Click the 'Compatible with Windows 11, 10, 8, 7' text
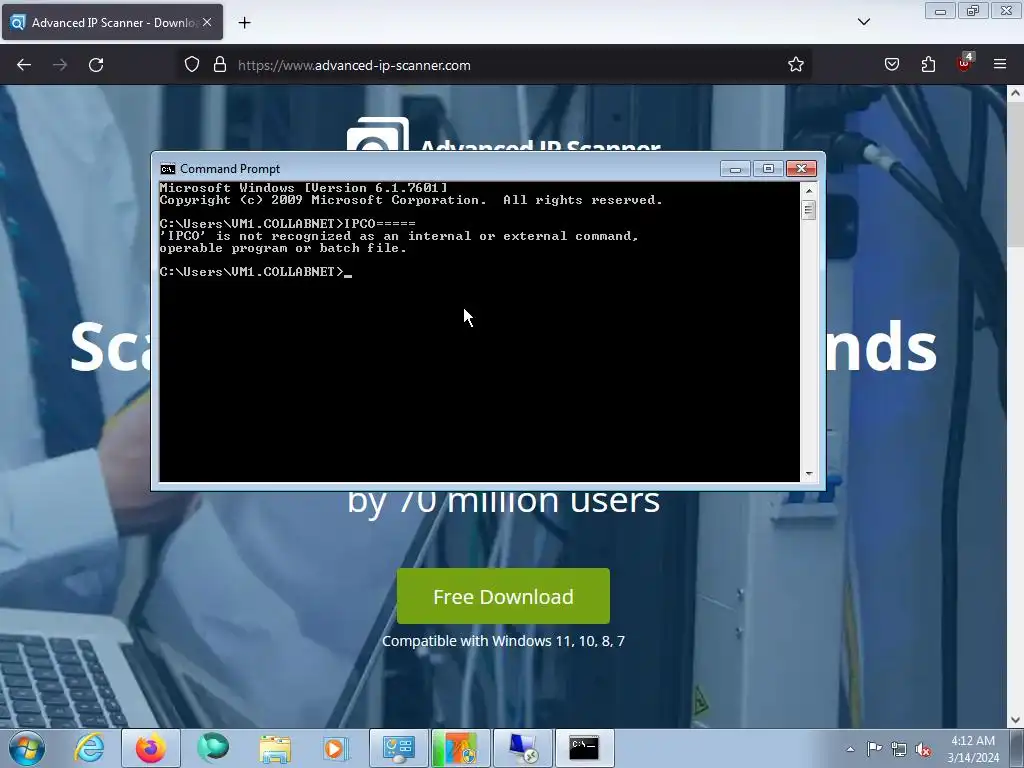Image resolution: width=1024 pixels, height=768 pixels. [504, 641]
